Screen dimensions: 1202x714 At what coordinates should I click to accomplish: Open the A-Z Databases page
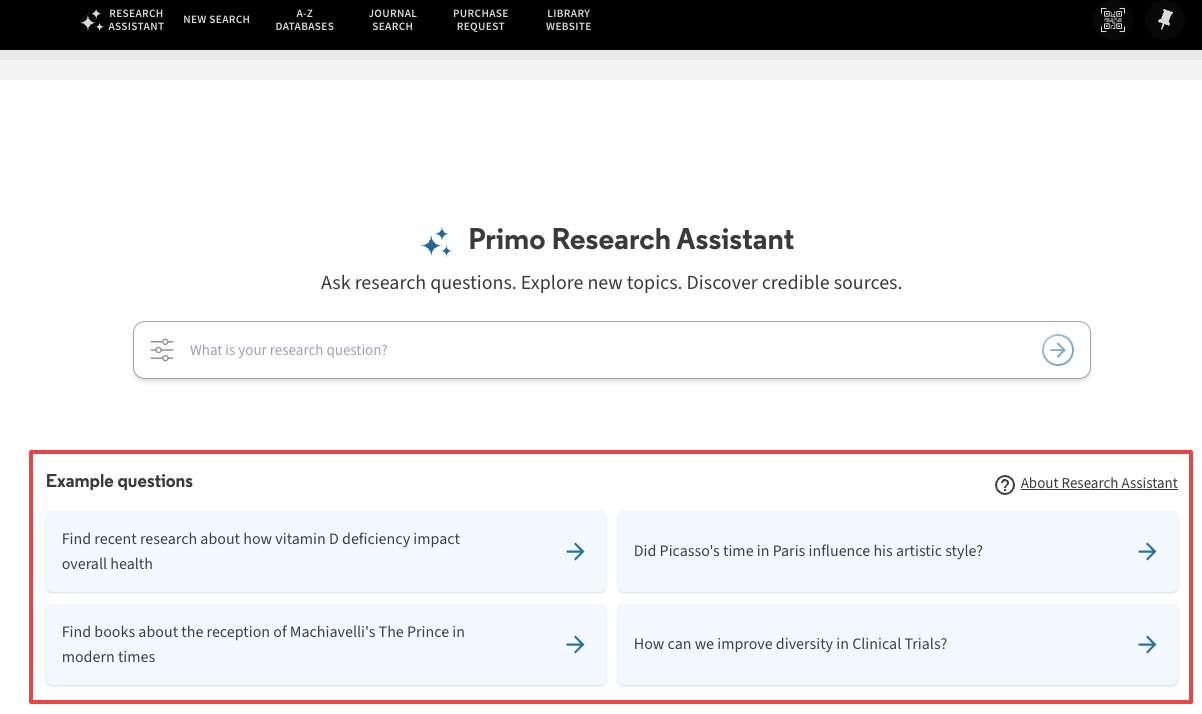point(305,20)
